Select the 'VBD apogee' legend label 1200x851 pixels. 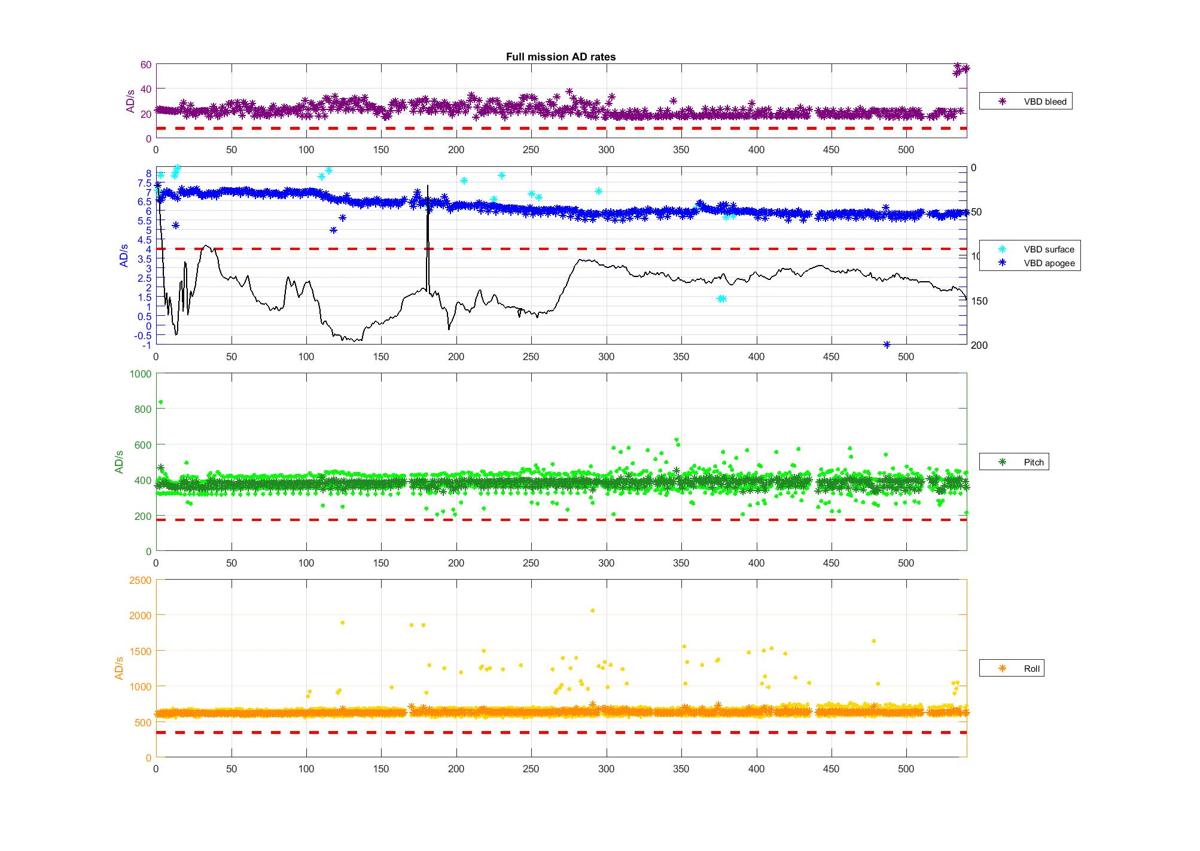(x=1048, y=263)
